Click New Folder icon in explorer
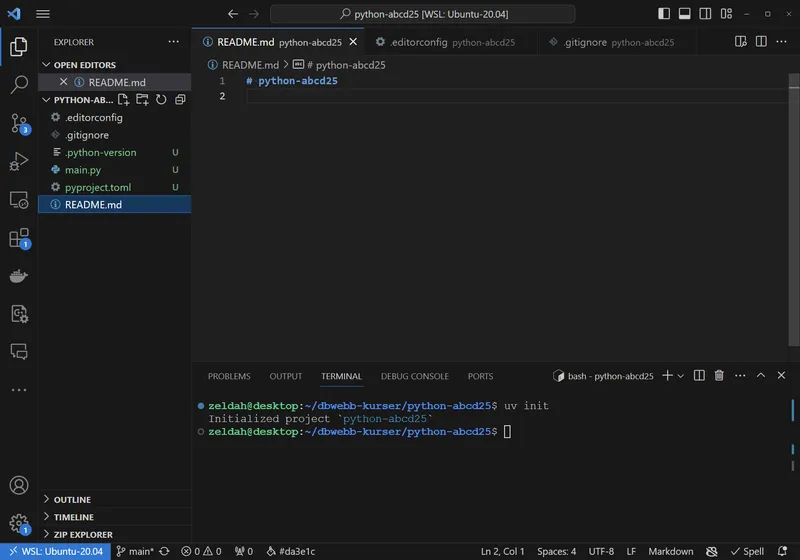The width and height of the screenshot is (800, 560). pyautogui.click(x=142, y=99)
